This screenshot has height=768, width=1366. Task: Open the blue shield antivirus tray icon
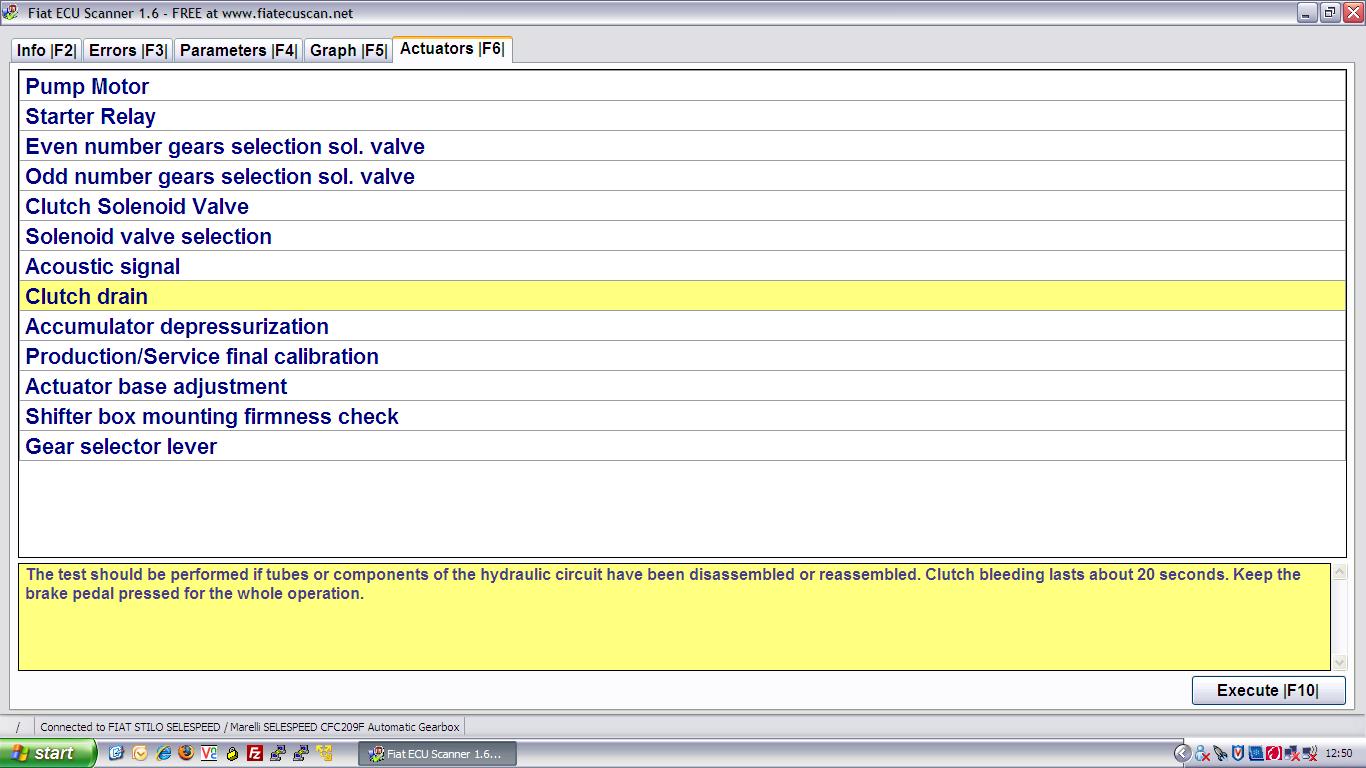[1238, 753]
